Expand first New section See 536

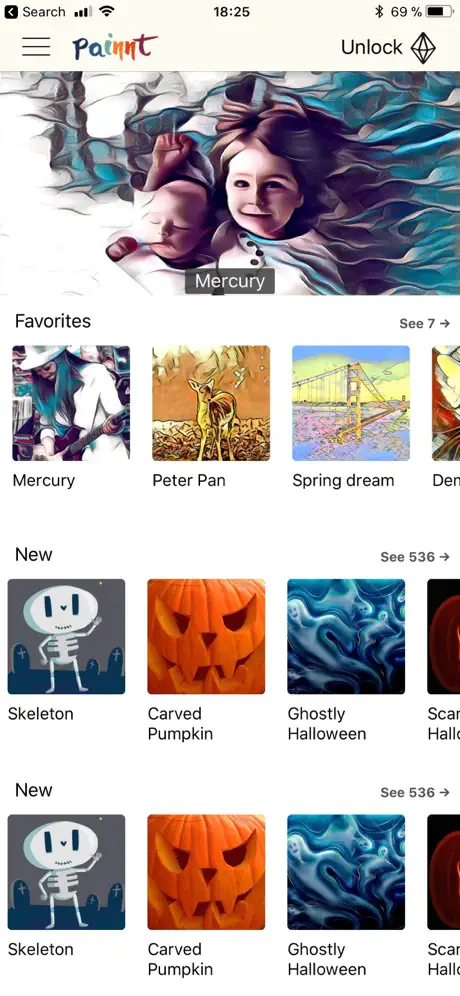pos(416,557)
